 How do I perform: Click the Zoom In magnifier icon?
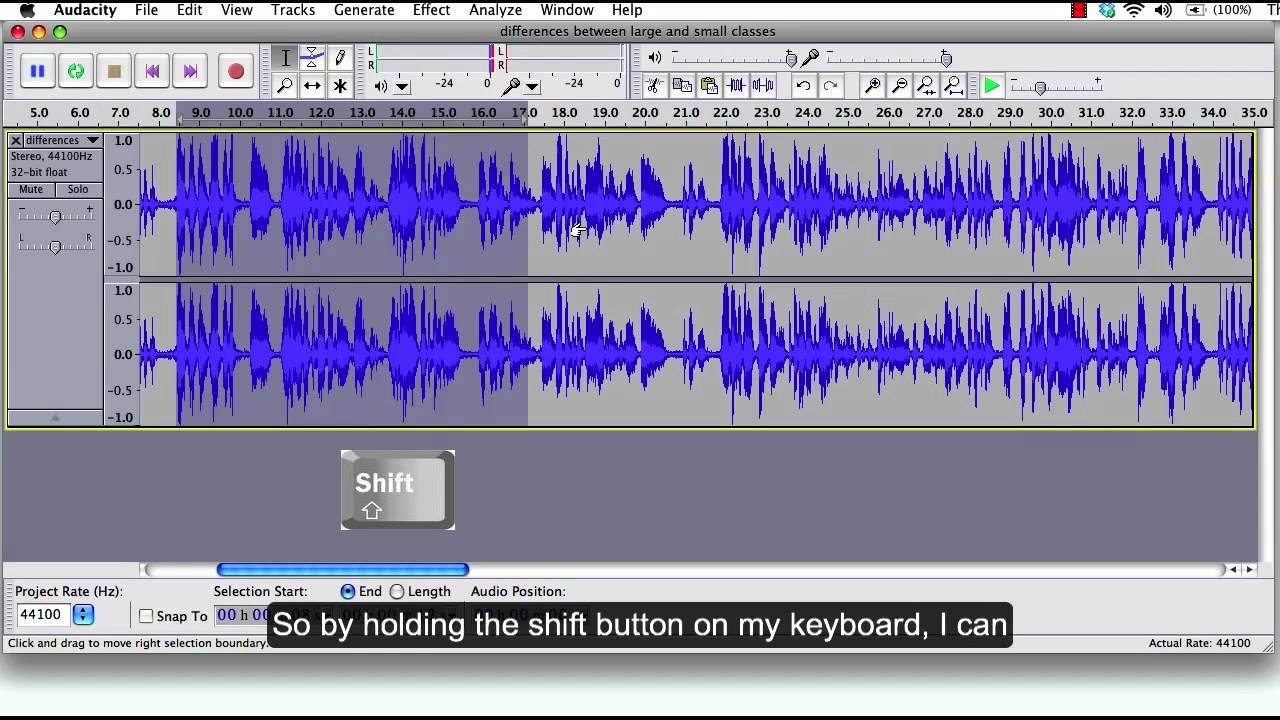(872, 85)
